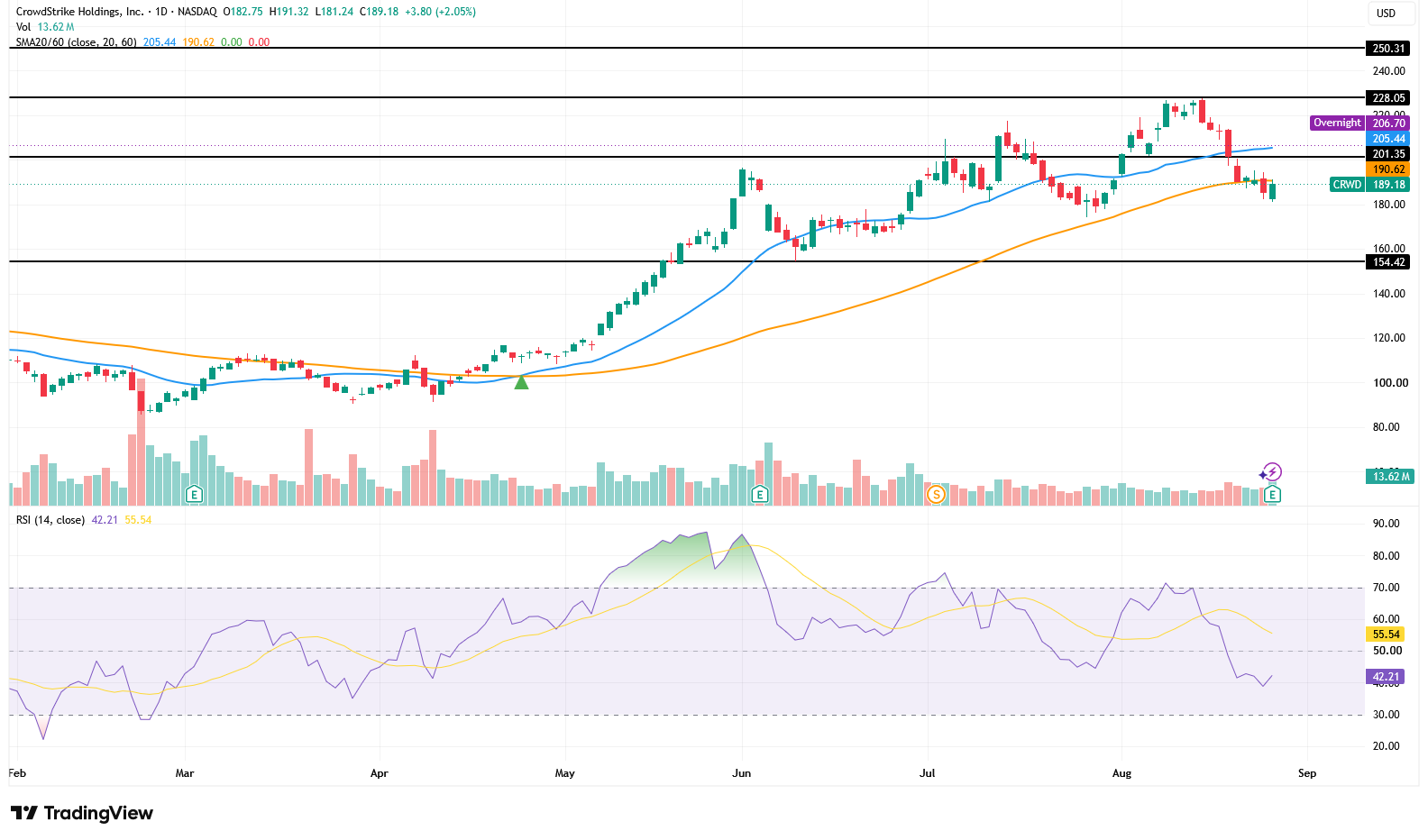Click the open price O182.75 value
The width and height of the screenshot is (1428, 840).
[243, 12]
